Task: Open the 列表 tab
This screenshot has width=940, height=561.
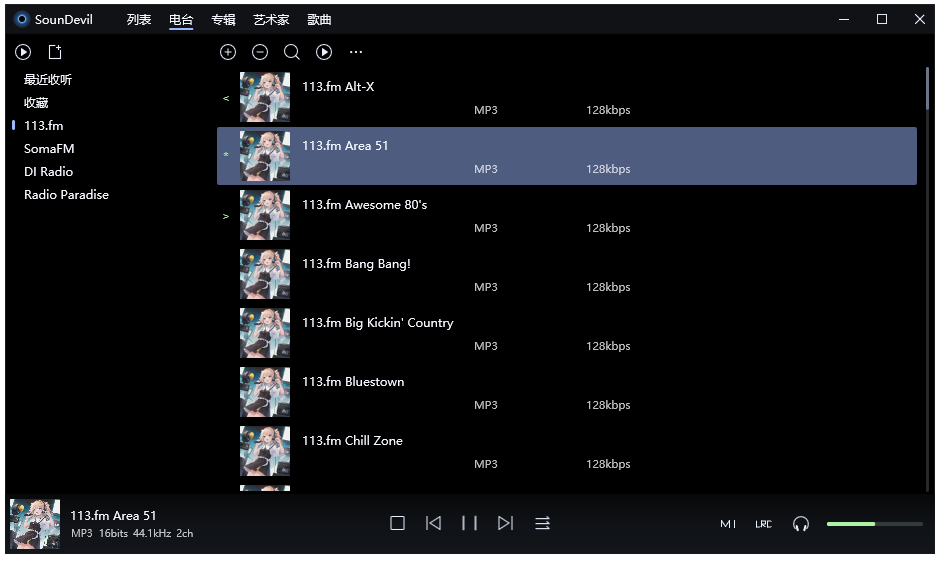Action: coord(138,20)
